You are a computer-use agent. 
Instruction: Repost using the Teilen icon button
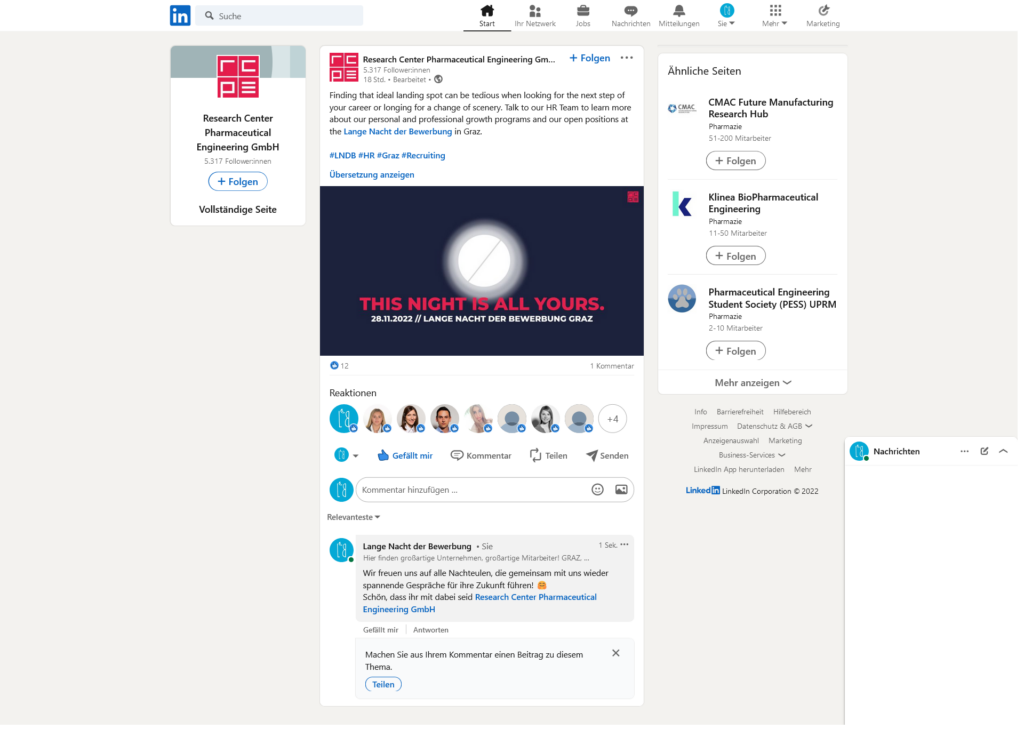pos(549,455)
